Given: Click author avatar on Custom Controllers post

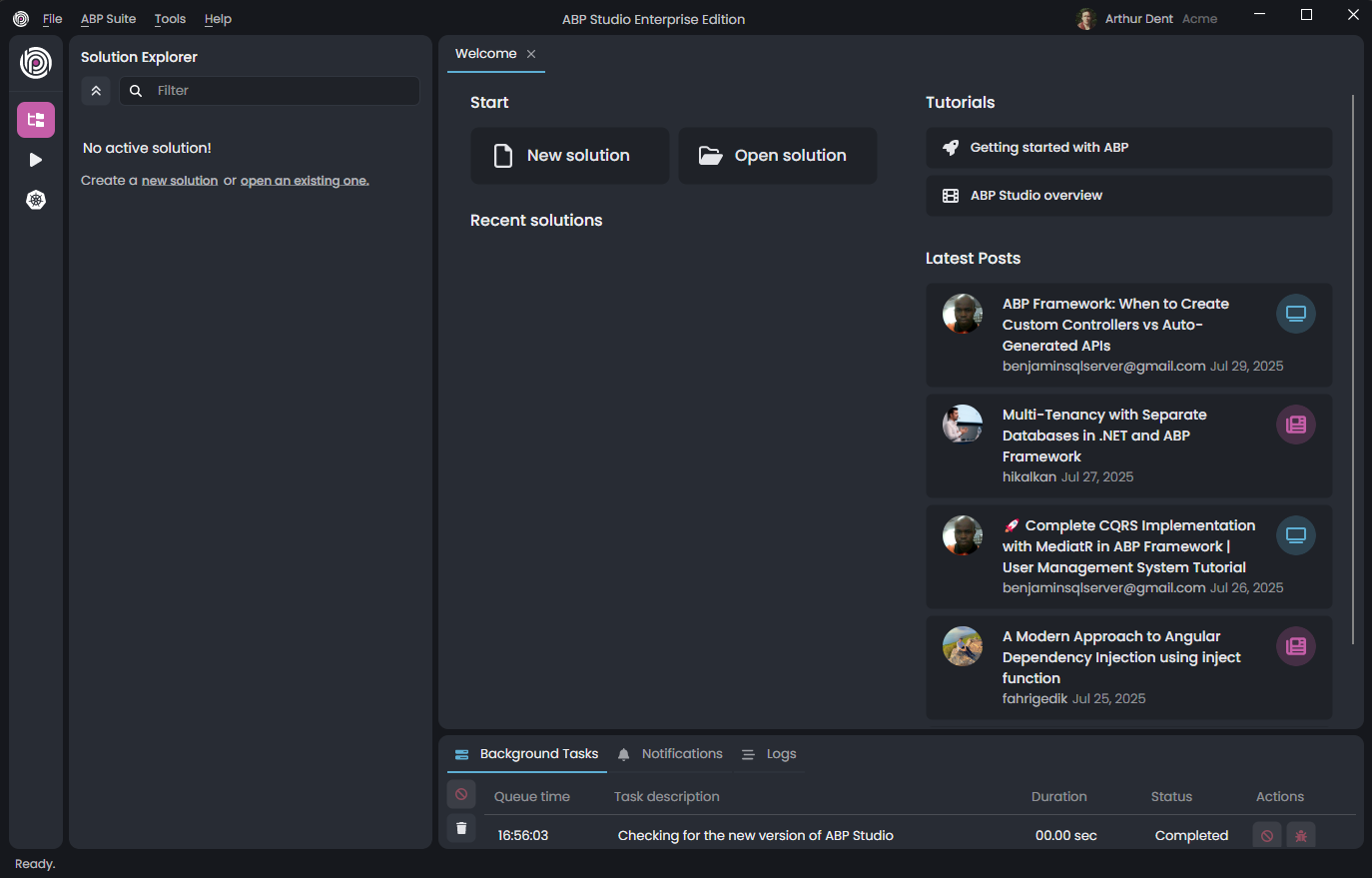Looking at the screenshot, I should click(x=963, y=314).
